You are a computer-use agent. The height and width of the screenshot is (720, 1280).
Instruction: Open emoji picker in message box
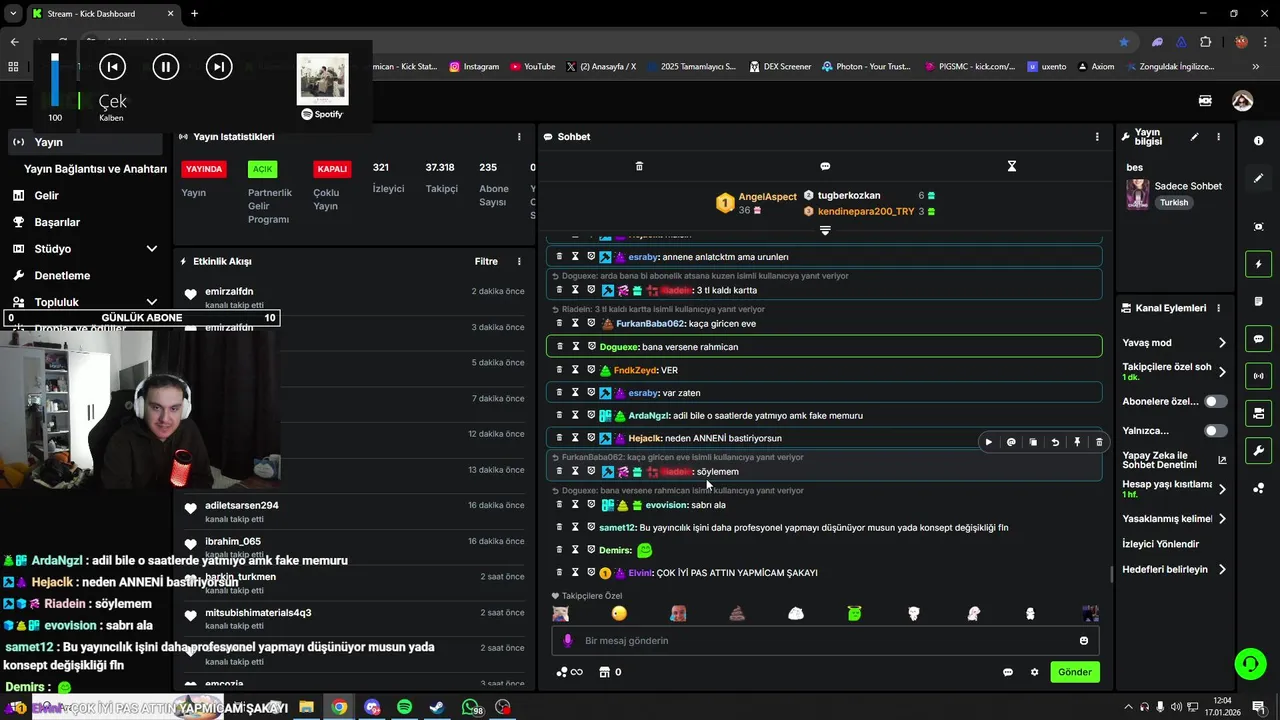pyautogui.click(x=1084, y=641)
